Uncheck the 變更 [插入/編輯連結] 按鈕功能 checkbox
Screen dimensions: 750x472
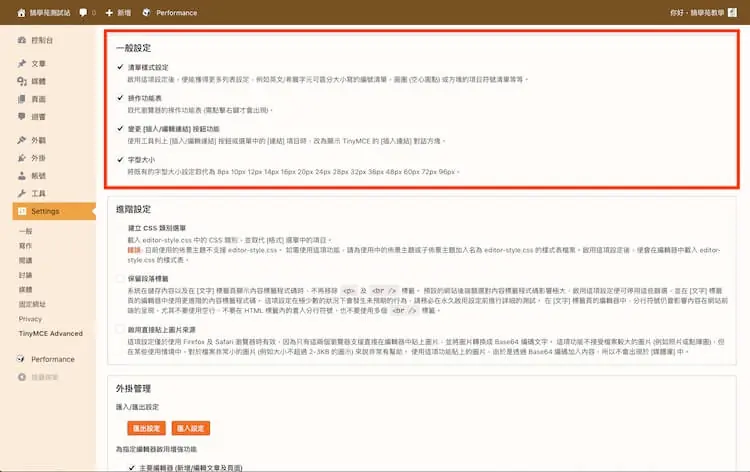[120, 129]
